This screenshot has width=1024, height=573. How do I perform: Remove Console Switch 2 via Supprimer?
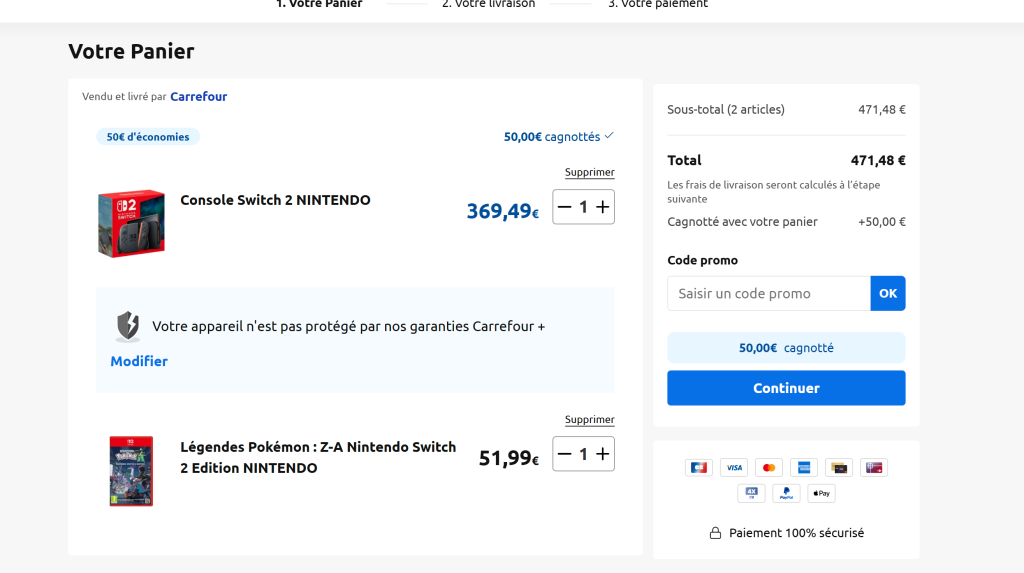[589, 173]
